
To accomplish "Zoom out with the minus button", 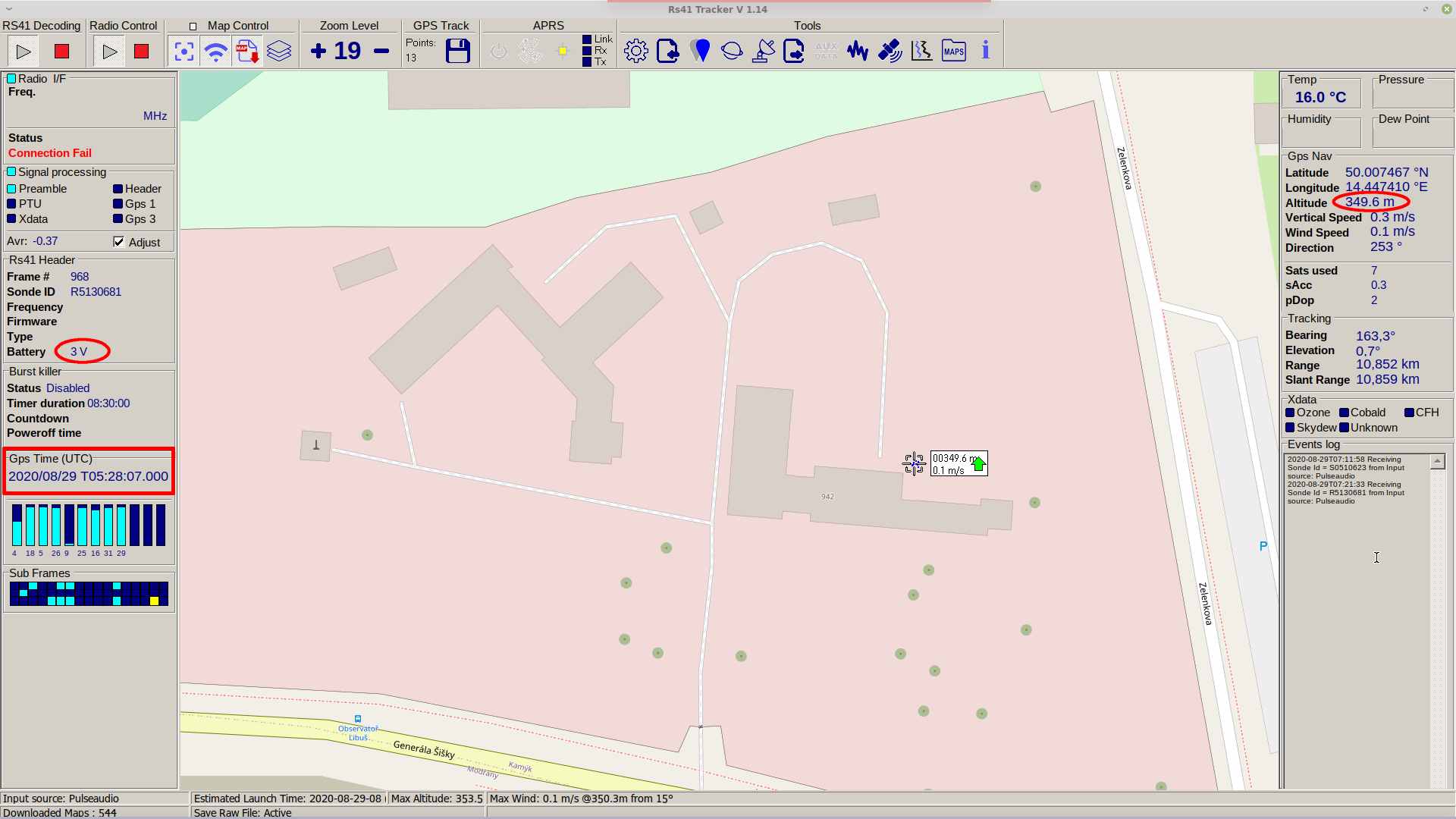I will pyautogui.click(x=381, y=52).
